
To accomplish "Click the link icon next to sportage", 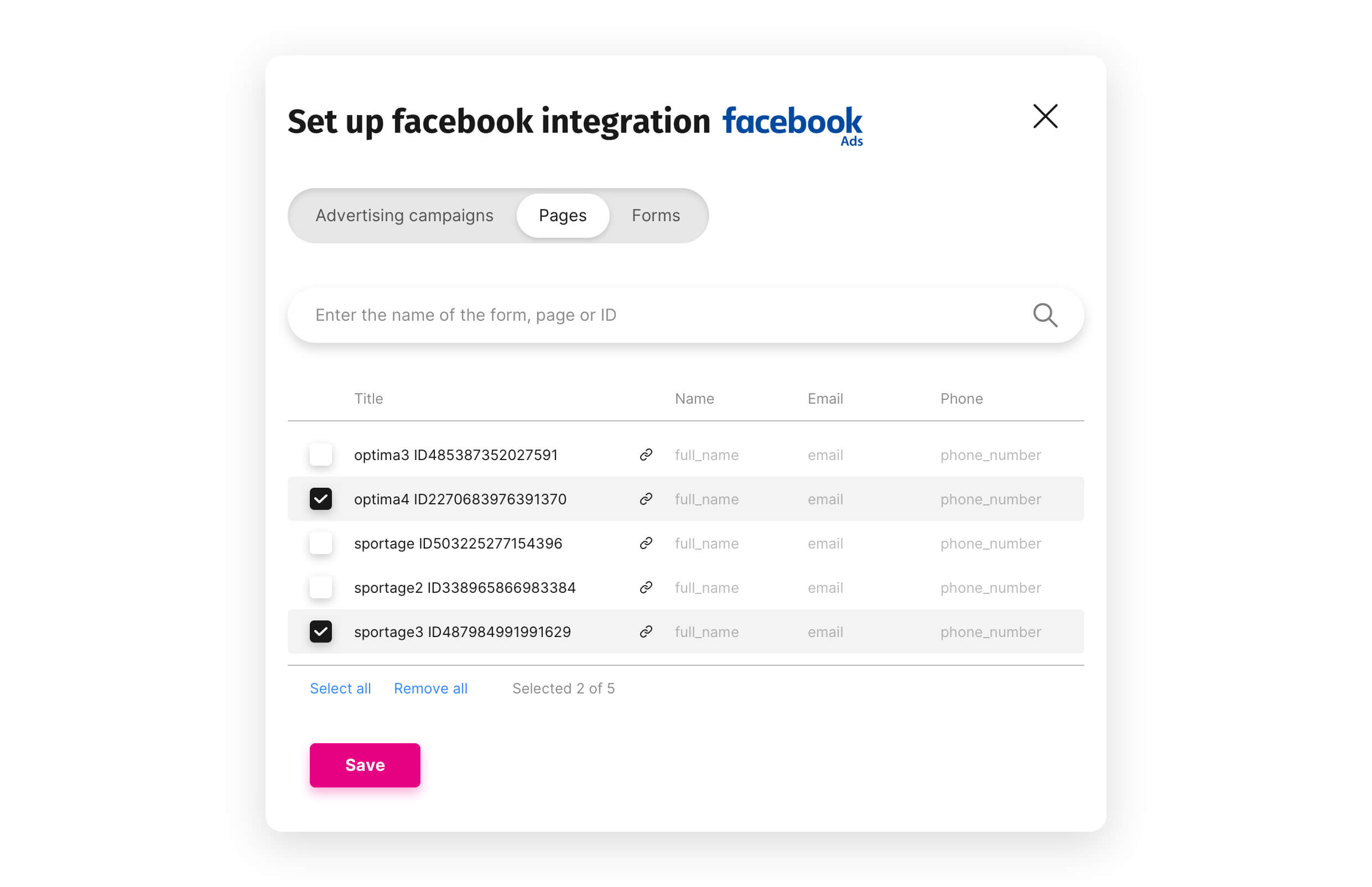I will click(646, 543).
